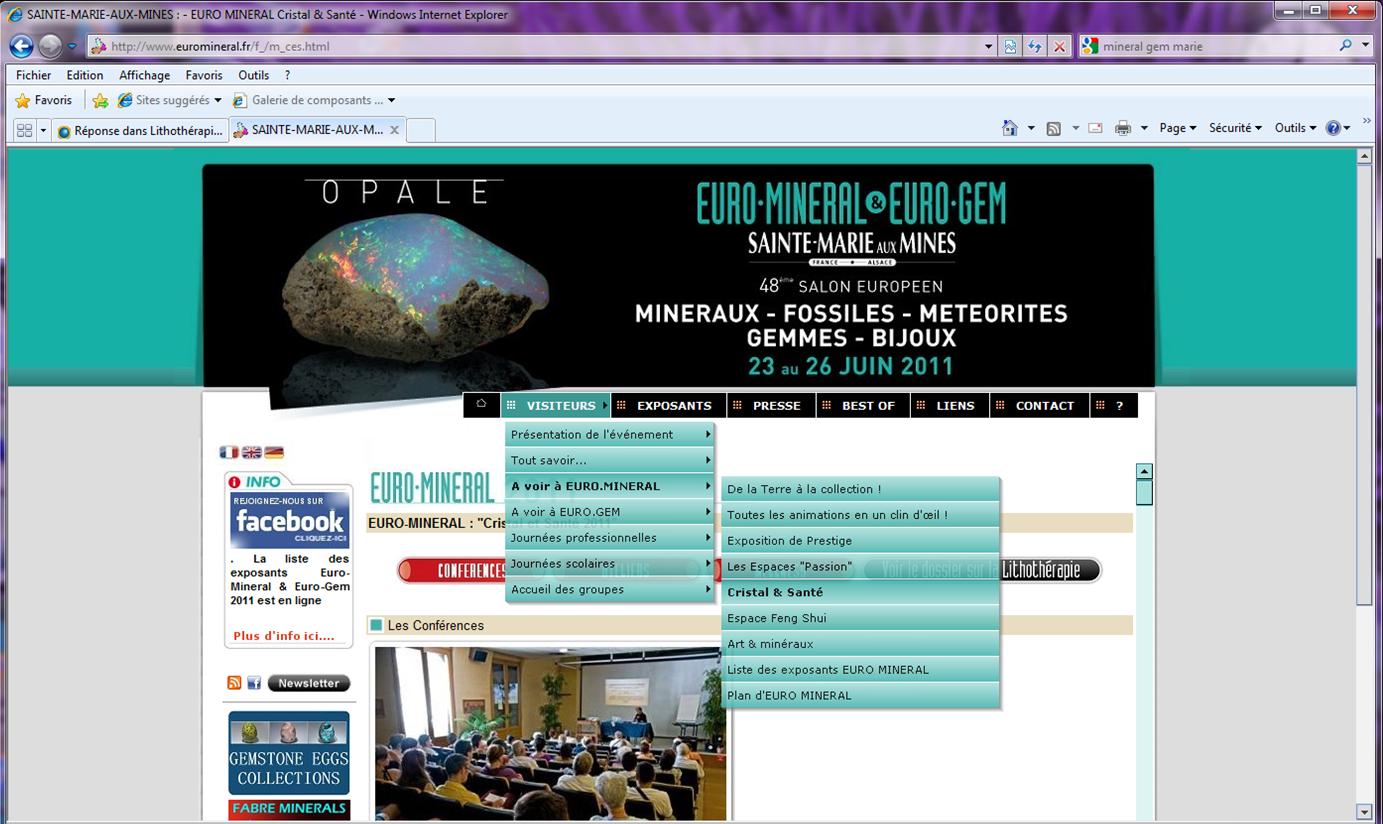
Task: Select Espace Feng Shui submenu item
Action: tap(777, 618)
